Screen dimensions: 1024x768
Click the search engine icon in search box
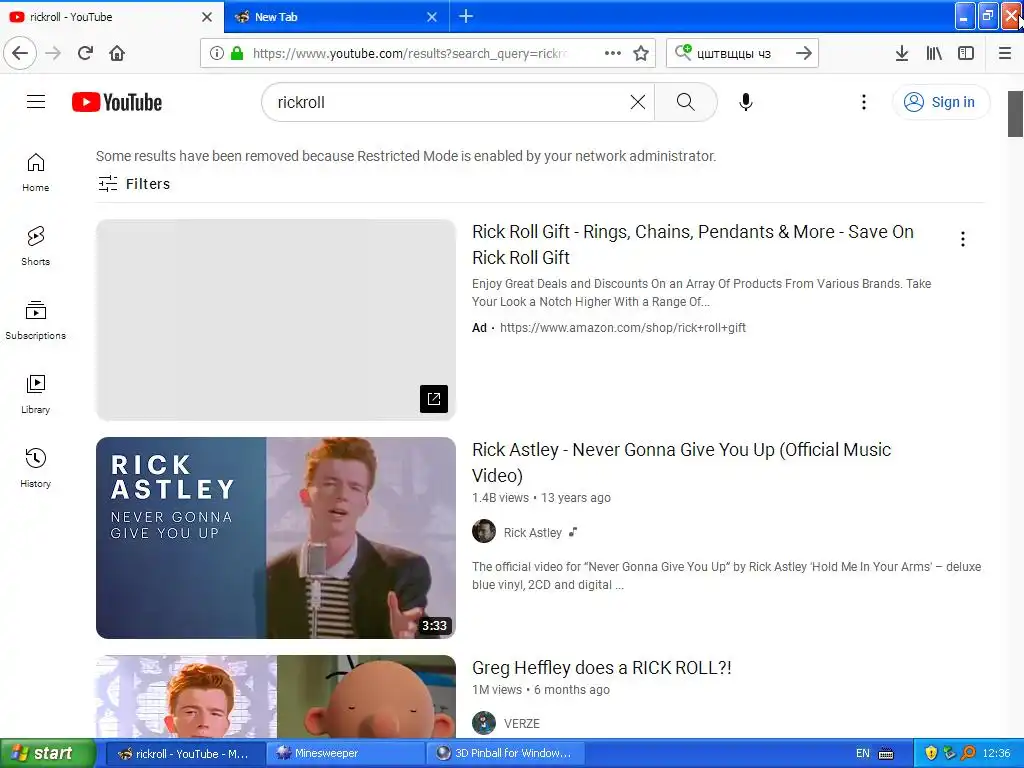click(x=682, y=52)
